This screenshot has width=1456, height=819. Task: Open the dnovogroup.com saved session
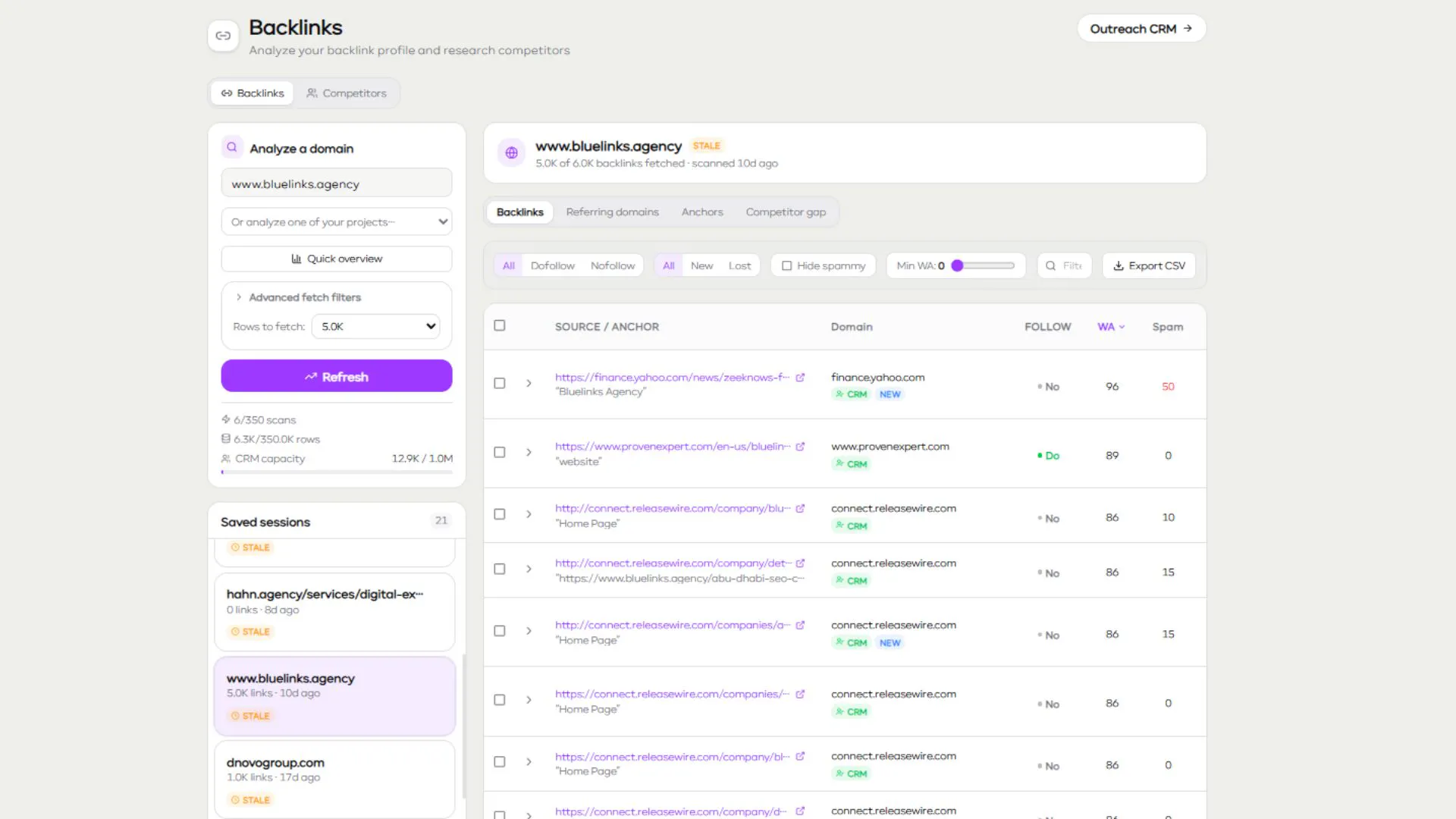(x=334, y=780)
